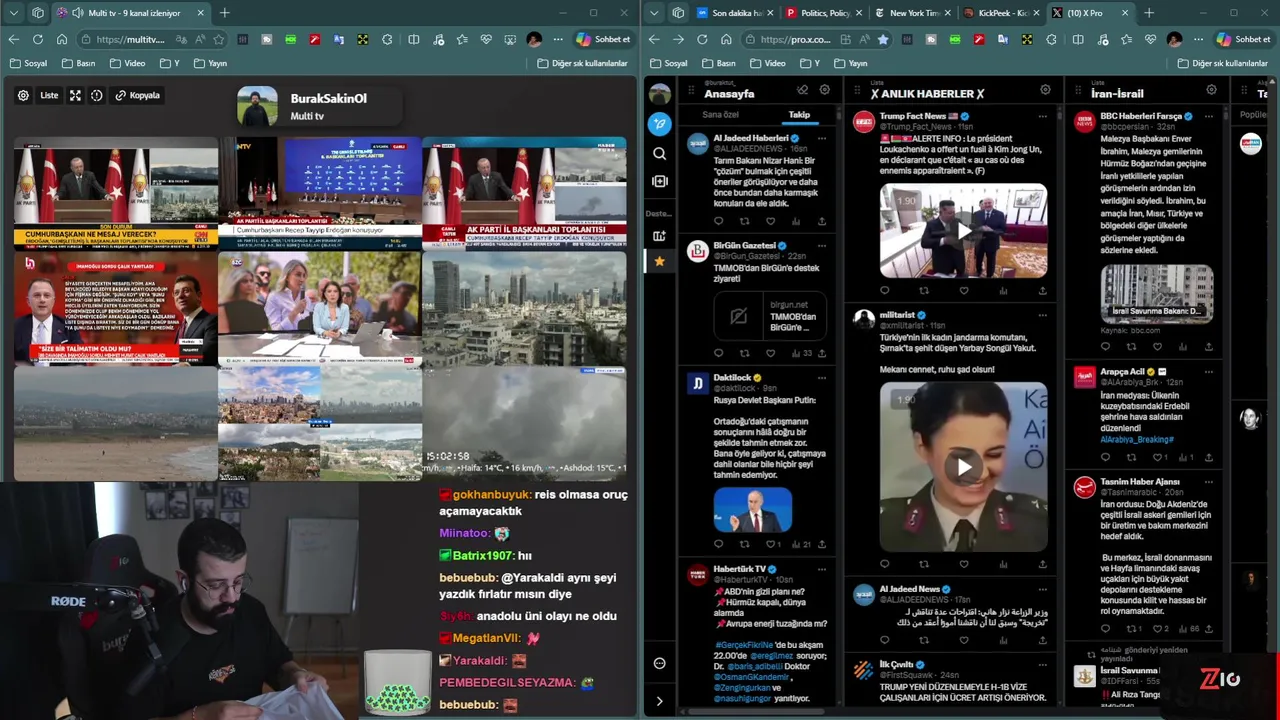Retweet the Al Jadeed Haberleri tweet
This screenshot has height=720, width=1280.
tap(744, 221)
